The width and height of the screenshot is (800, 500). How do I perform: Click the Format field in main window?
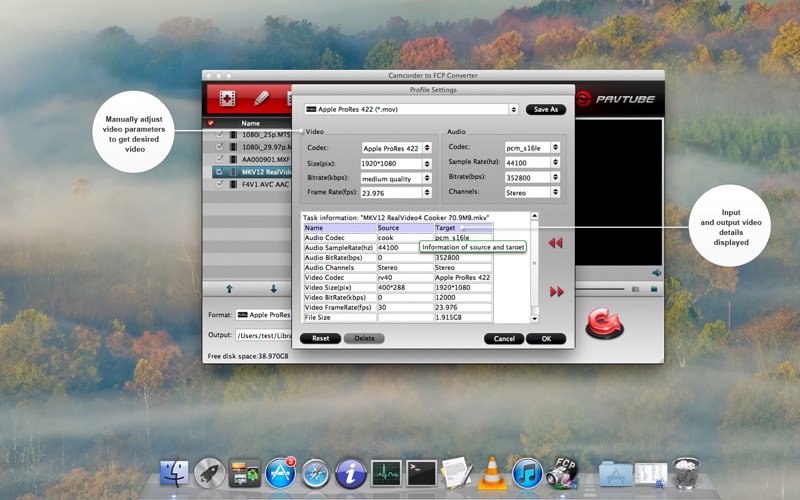(264, 315)
